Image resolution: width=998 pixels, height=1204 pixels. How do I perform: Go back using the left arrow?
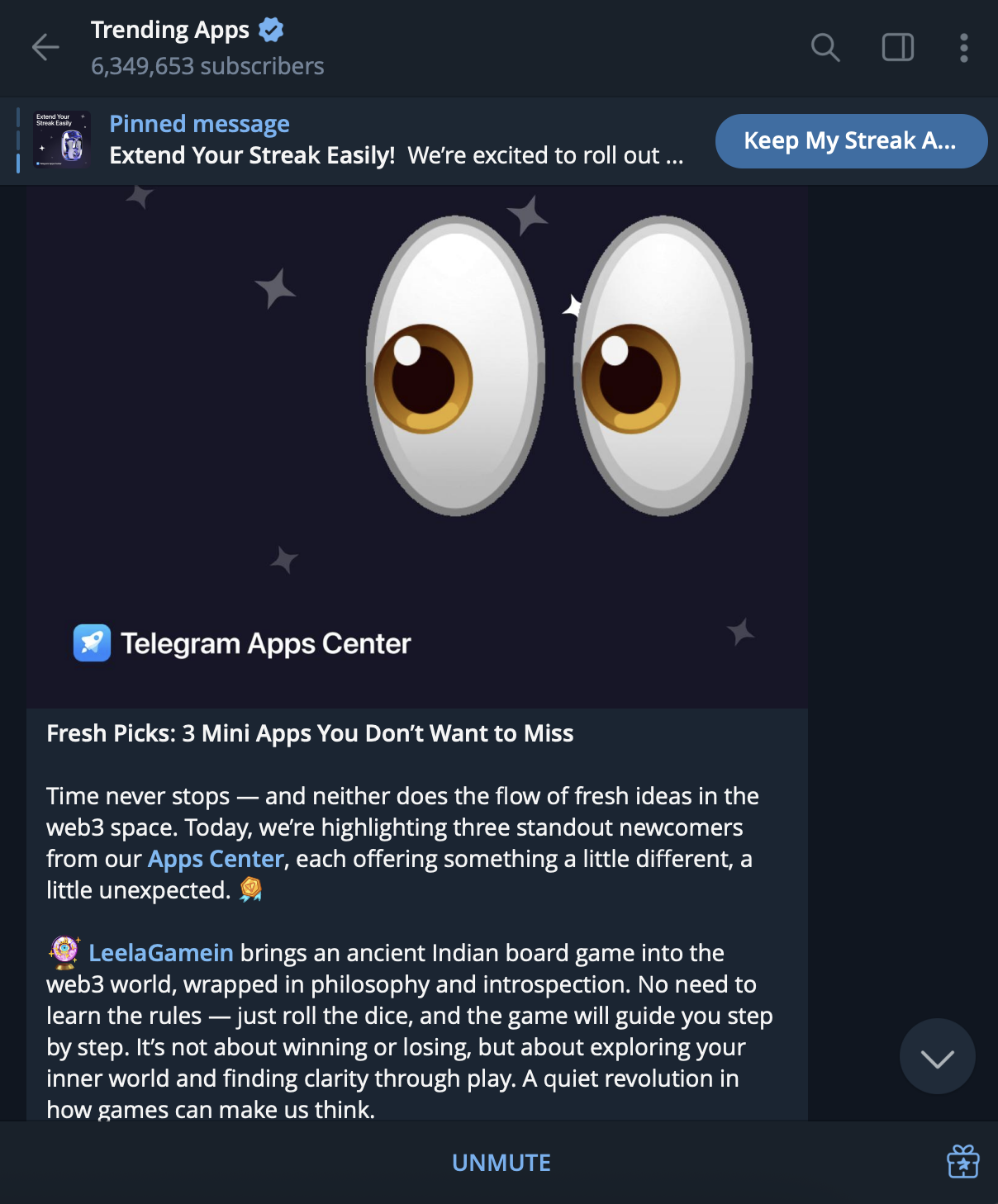45,48
